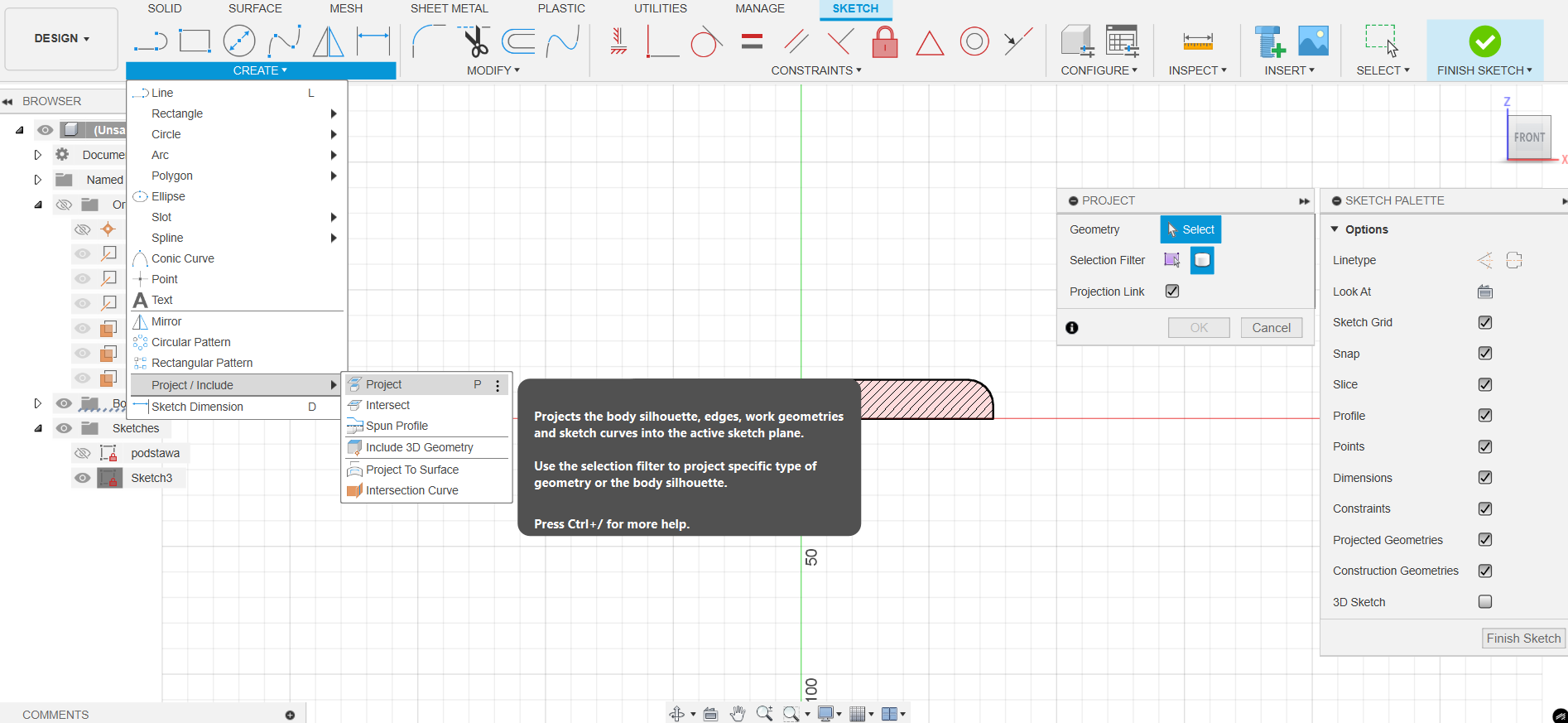Click the FRONT face of the view cube

click(x=1528, y=137)
